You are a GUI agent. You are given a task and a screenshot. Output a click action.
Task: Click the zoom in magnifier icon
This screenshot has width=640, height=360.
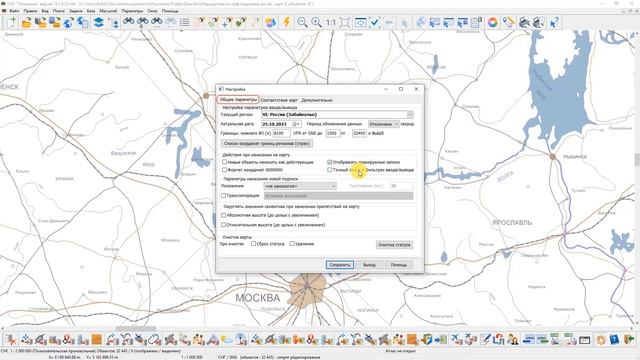(x=316, y=22)
